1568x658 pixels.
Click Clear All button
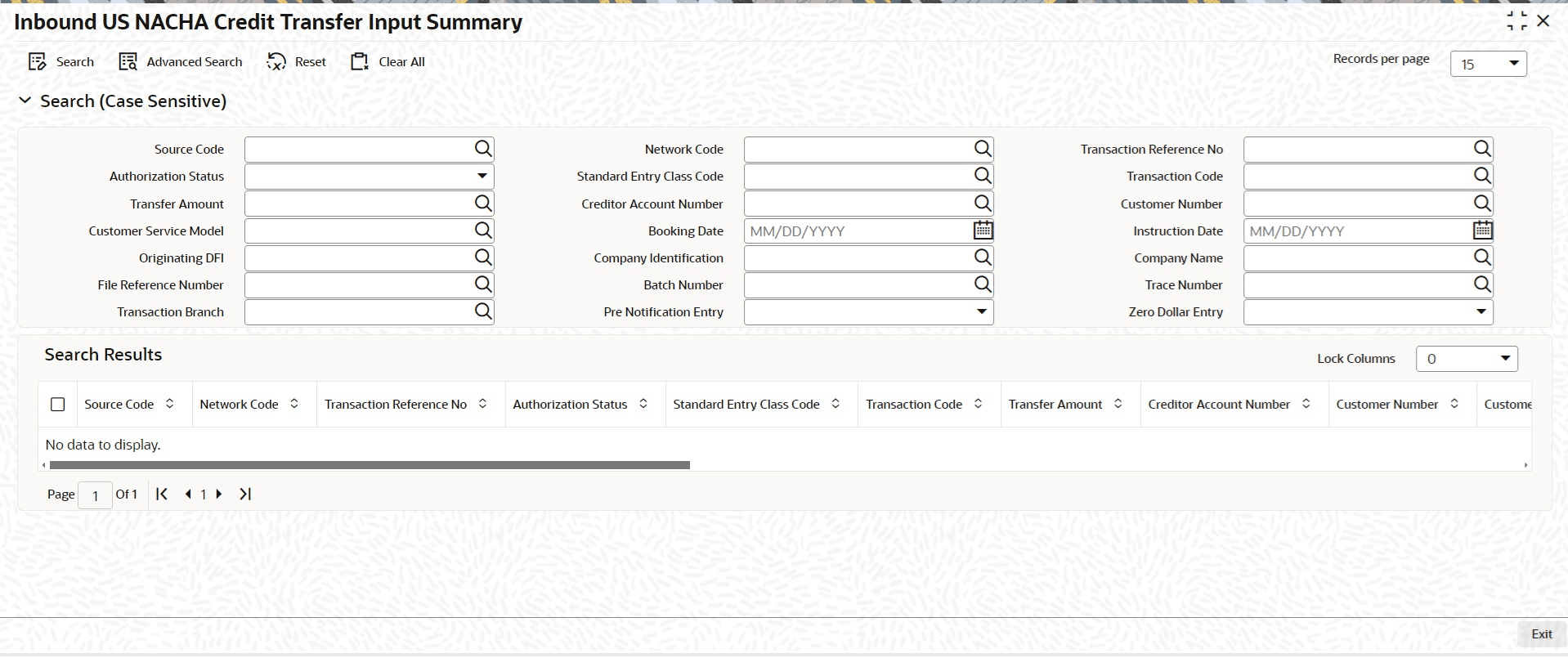[x=388, y=62]
